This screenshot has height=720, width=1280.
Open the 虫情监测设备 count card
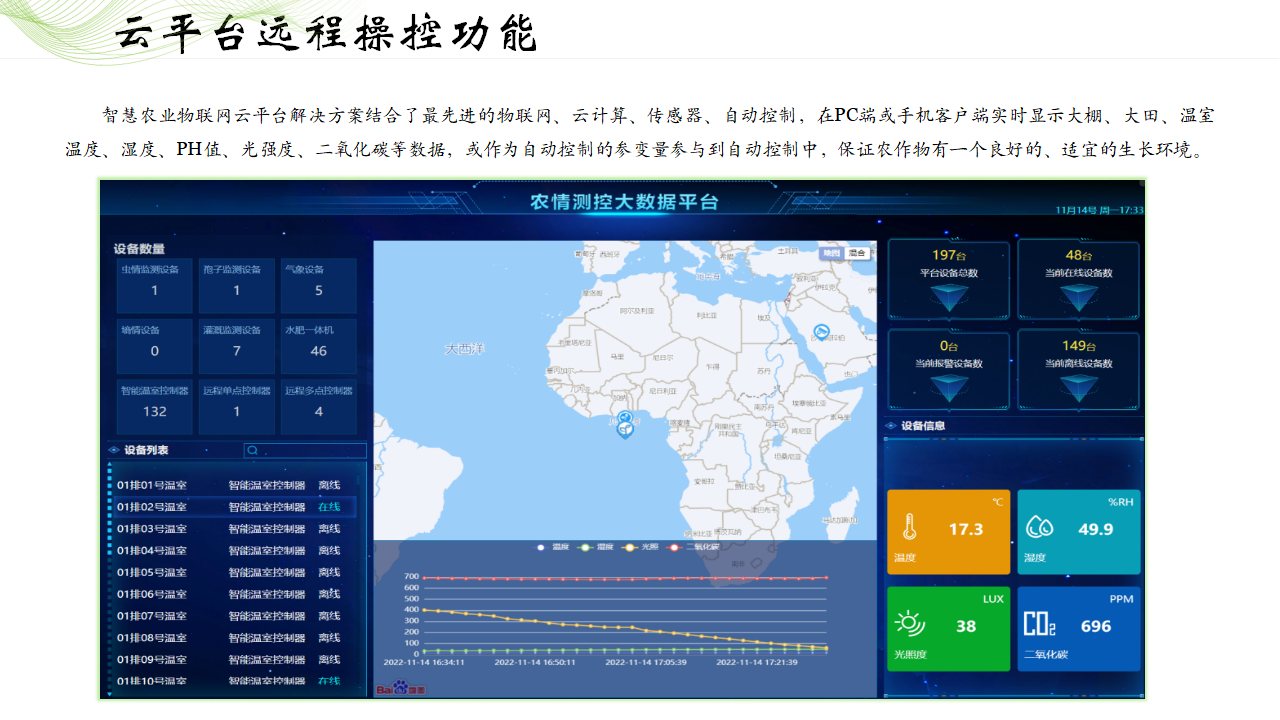tap(154, 286)
